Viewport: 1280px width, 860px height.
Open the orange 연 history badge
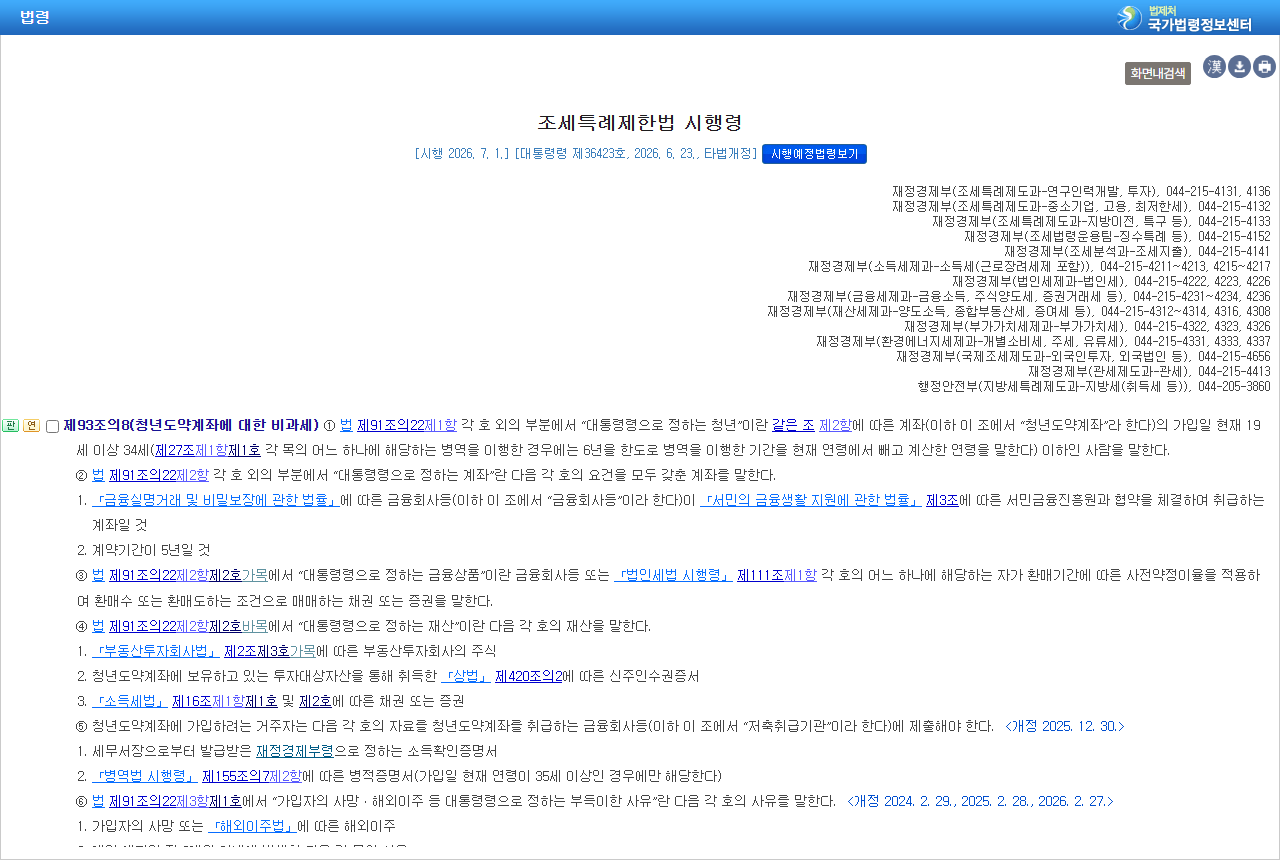tap(31, 426)
